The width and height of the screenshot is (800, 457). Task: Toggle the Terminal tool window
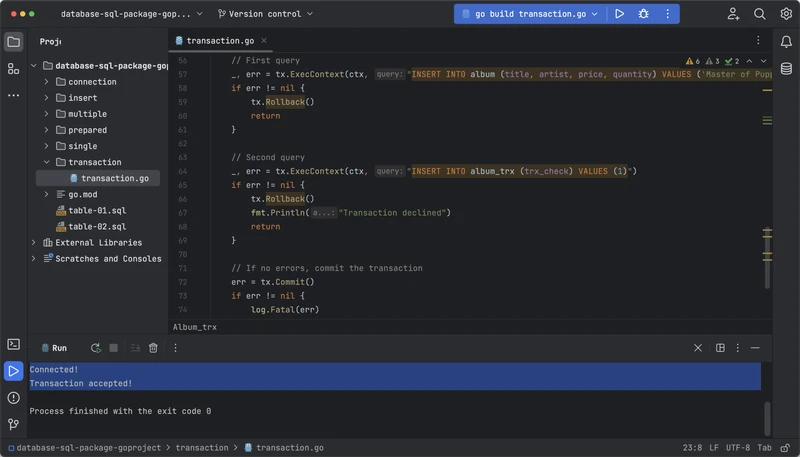coord(13,344)
